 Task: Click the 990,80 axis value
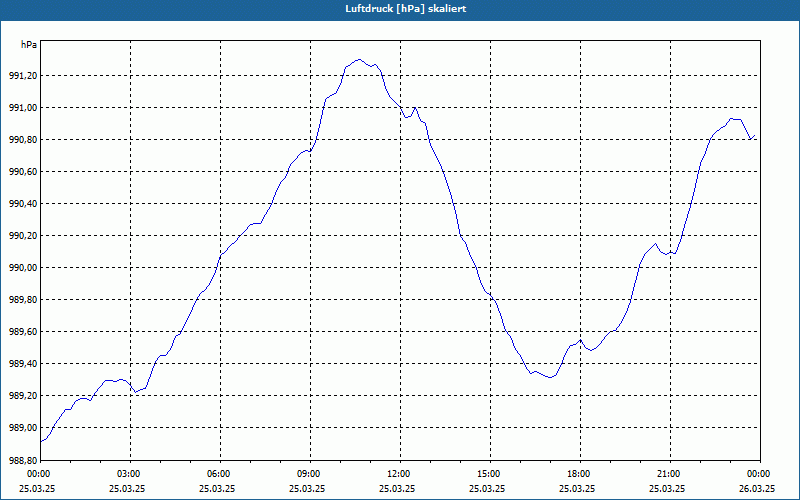pyautogui.click(x=23, y=140)
